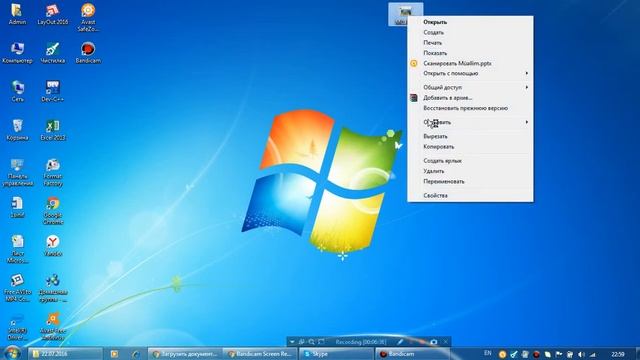Close the recording status bar with X
This screenshot has height=360, width=640.
point(446,342)
